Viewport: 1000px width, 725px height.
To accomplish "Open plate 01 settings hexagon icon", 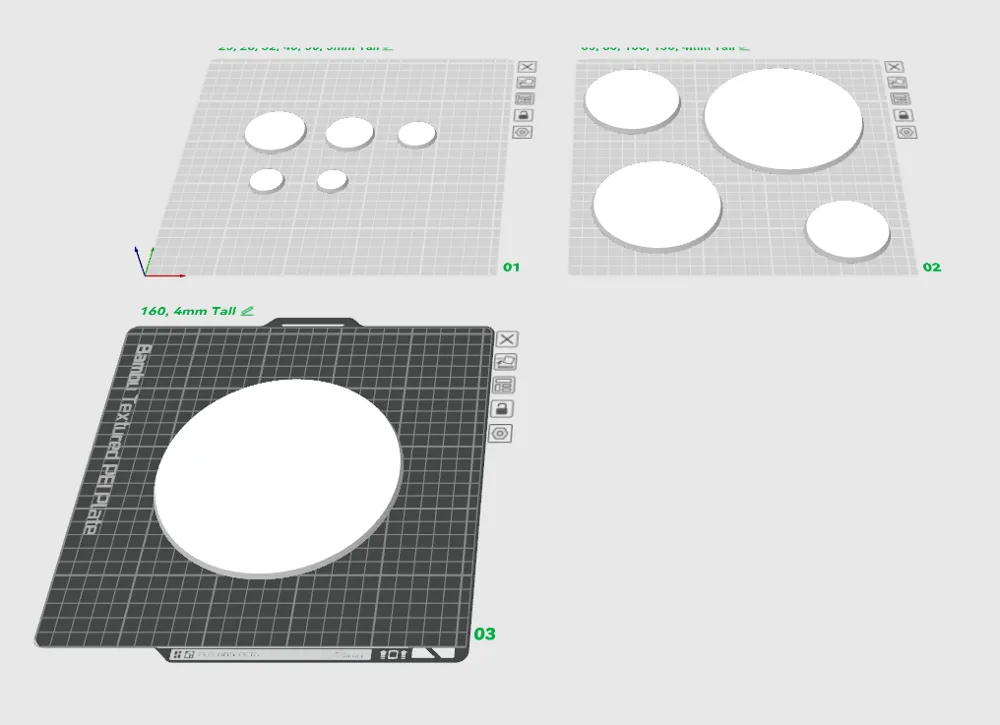I will pyautogui.click(x=522, y=132).
